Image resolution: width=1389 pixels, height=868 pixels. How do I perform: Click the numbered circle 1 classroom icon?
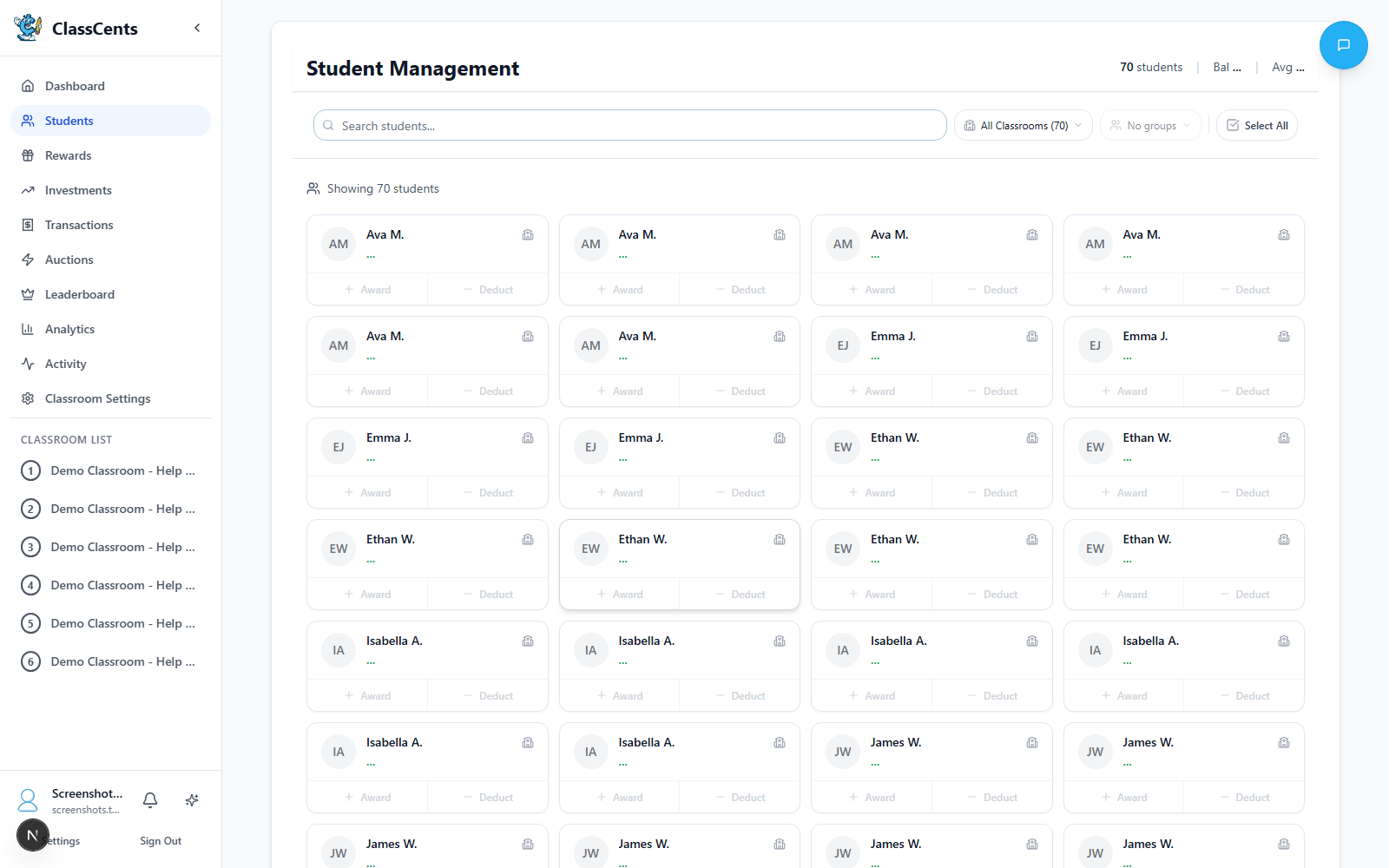click(x=30, y=470)
